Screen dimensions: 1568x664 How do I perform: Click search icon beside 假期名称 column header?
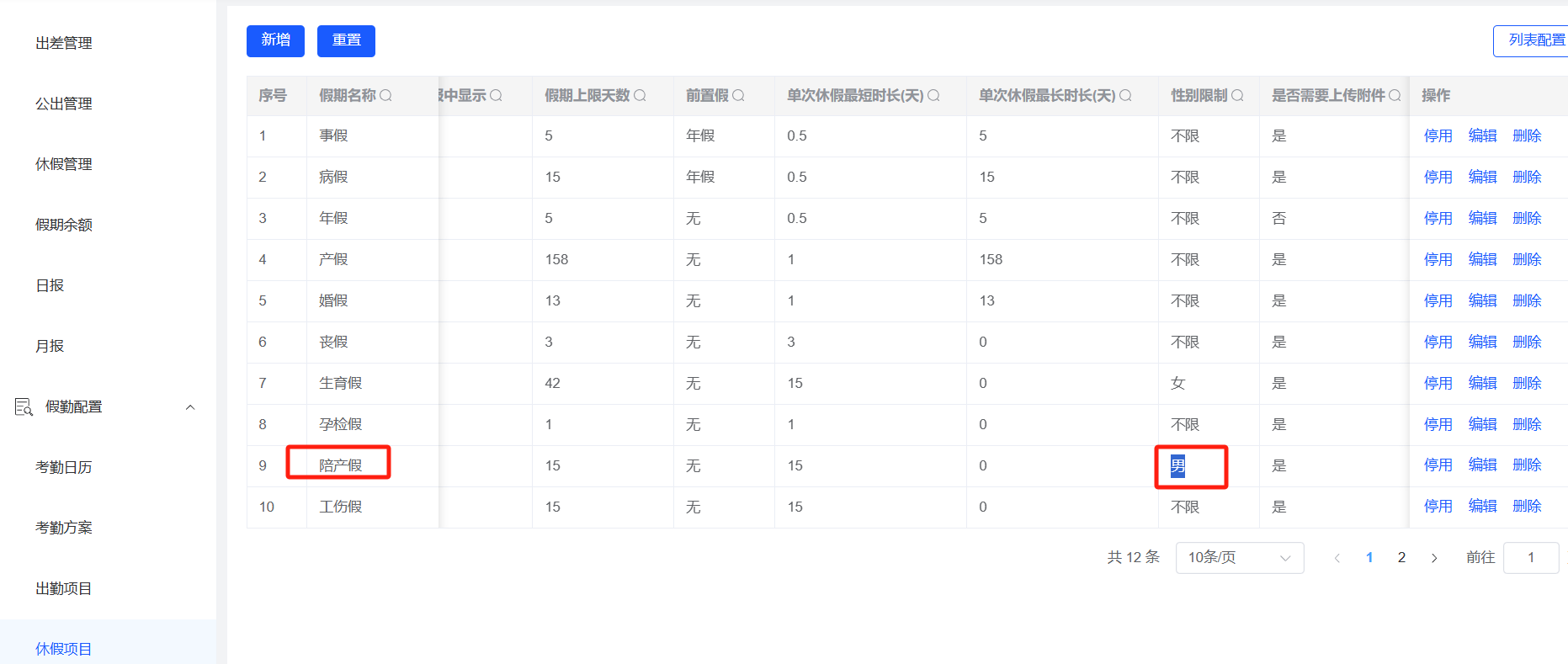tap(385, 96)
